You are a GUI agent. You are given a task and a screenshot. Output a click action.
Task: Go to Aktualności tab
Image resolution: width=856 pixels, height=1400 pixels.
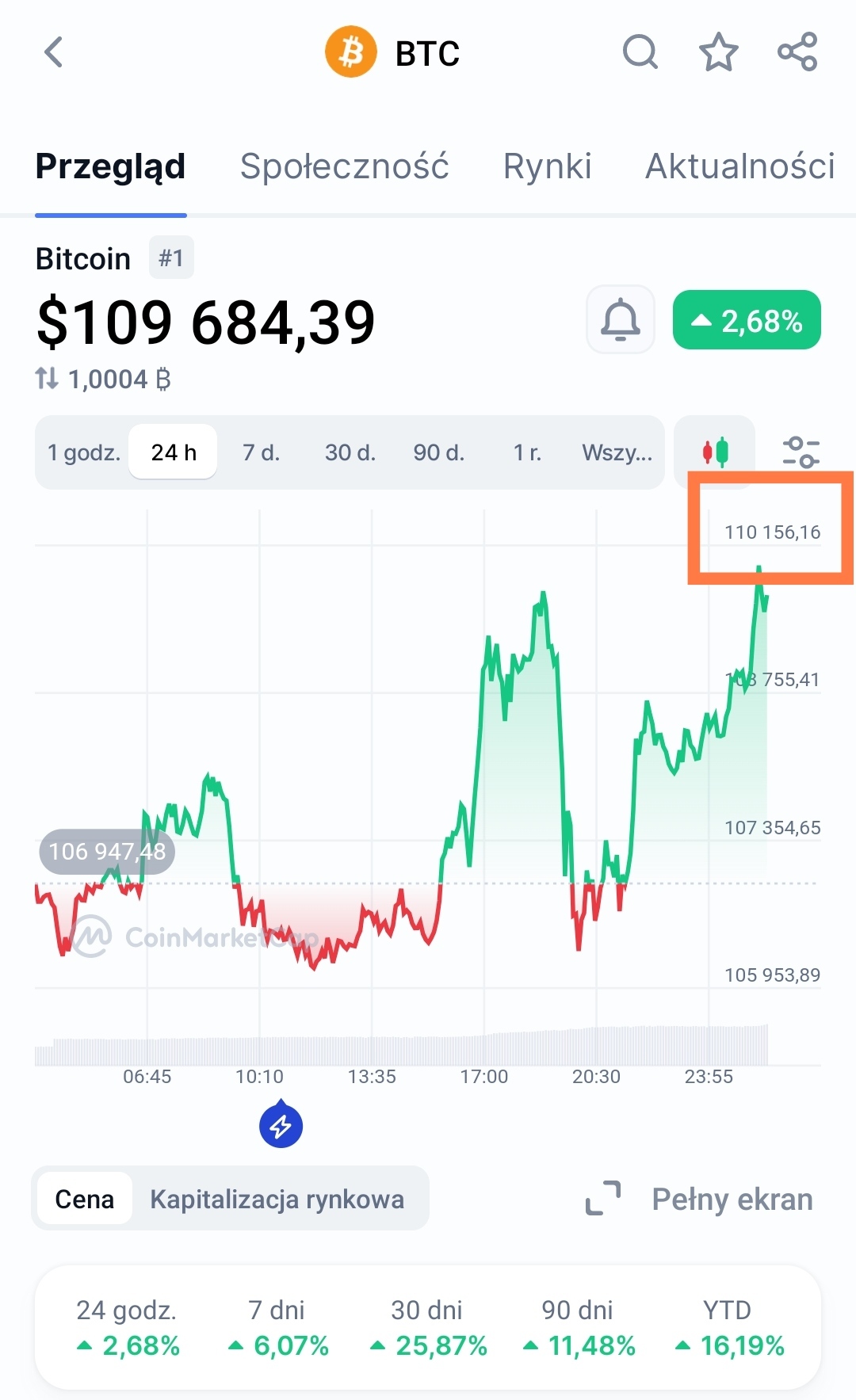[x=739, y=166]
